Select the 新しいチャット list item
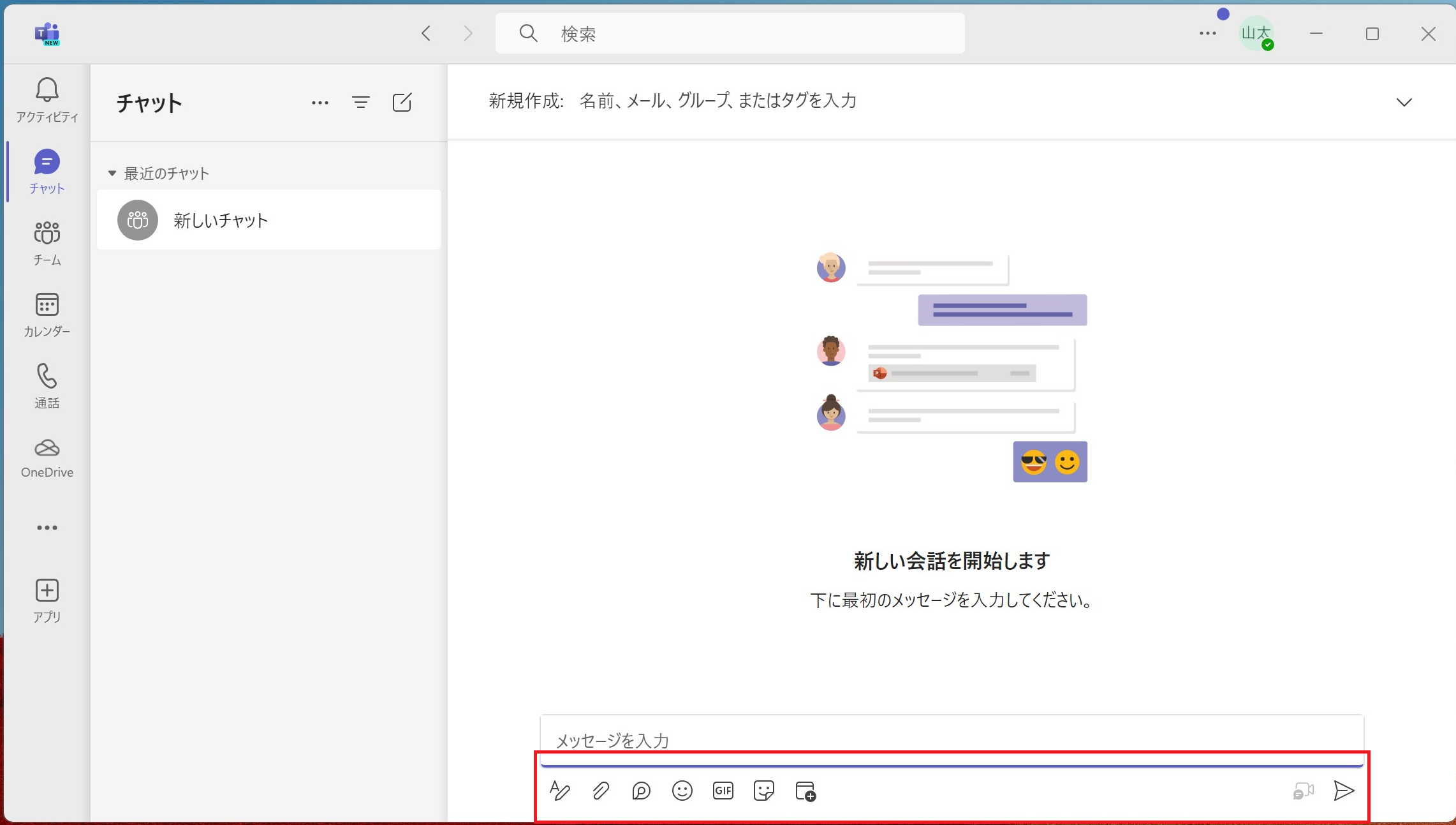Image resolution: width=1456 pixels, height=825 pixels. (268, 220)
